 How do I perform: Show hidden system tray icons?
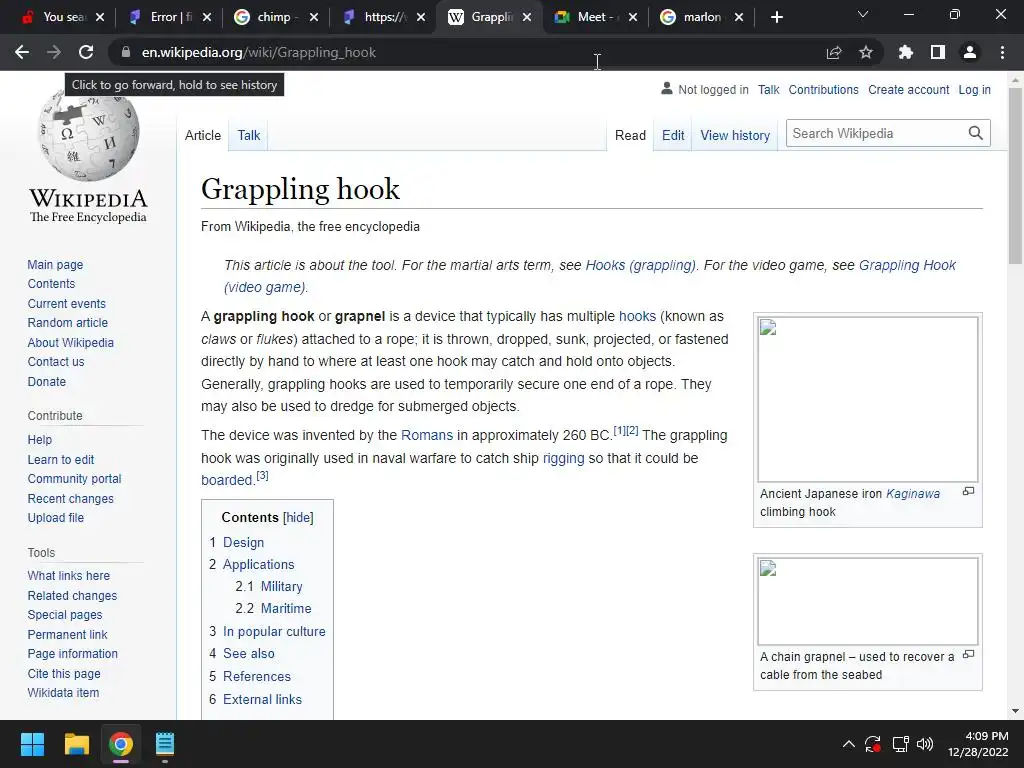(x=848, y=744)
